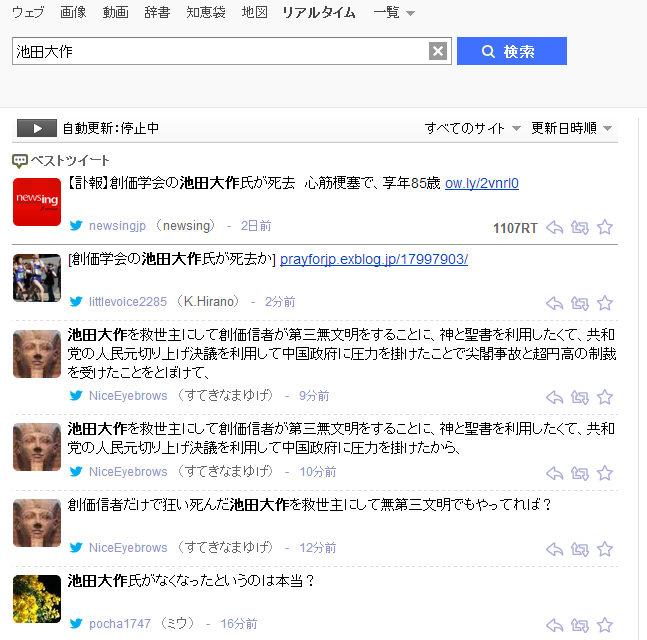
Task: Switch to the 画像 tab
Action: [x=73, y=12]
